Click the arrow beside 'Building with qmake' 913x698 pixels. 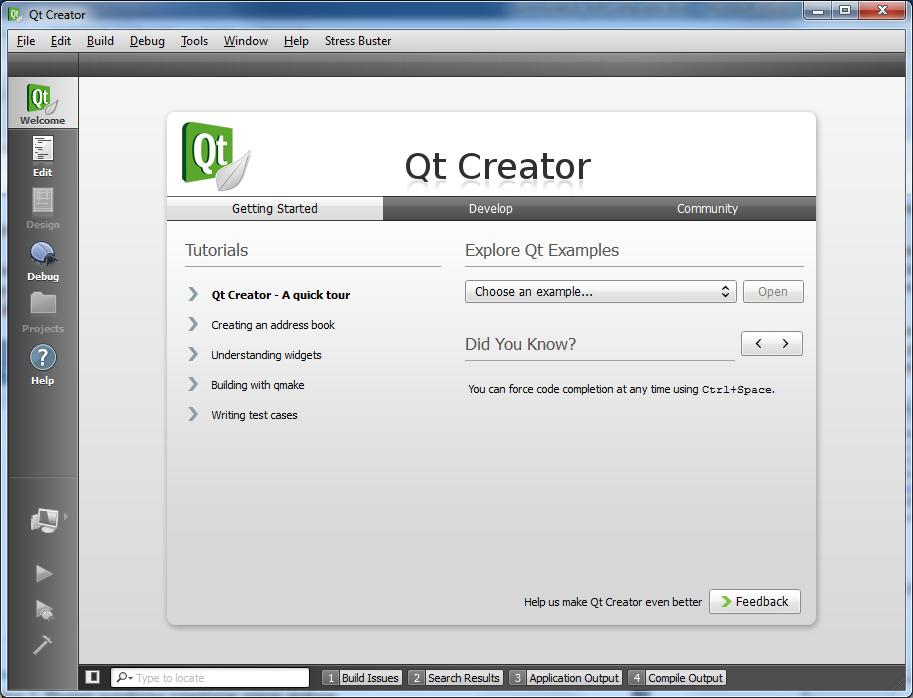(x=193, y=384)
